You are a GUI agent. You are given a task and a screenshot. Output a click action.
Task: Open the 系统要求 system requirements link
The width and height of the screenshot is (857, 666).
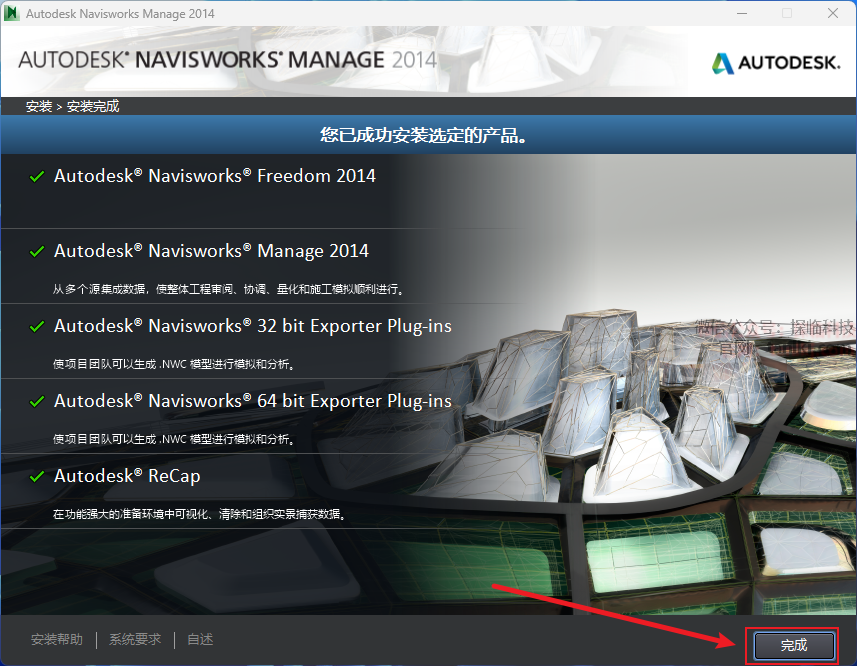(135, 639)
